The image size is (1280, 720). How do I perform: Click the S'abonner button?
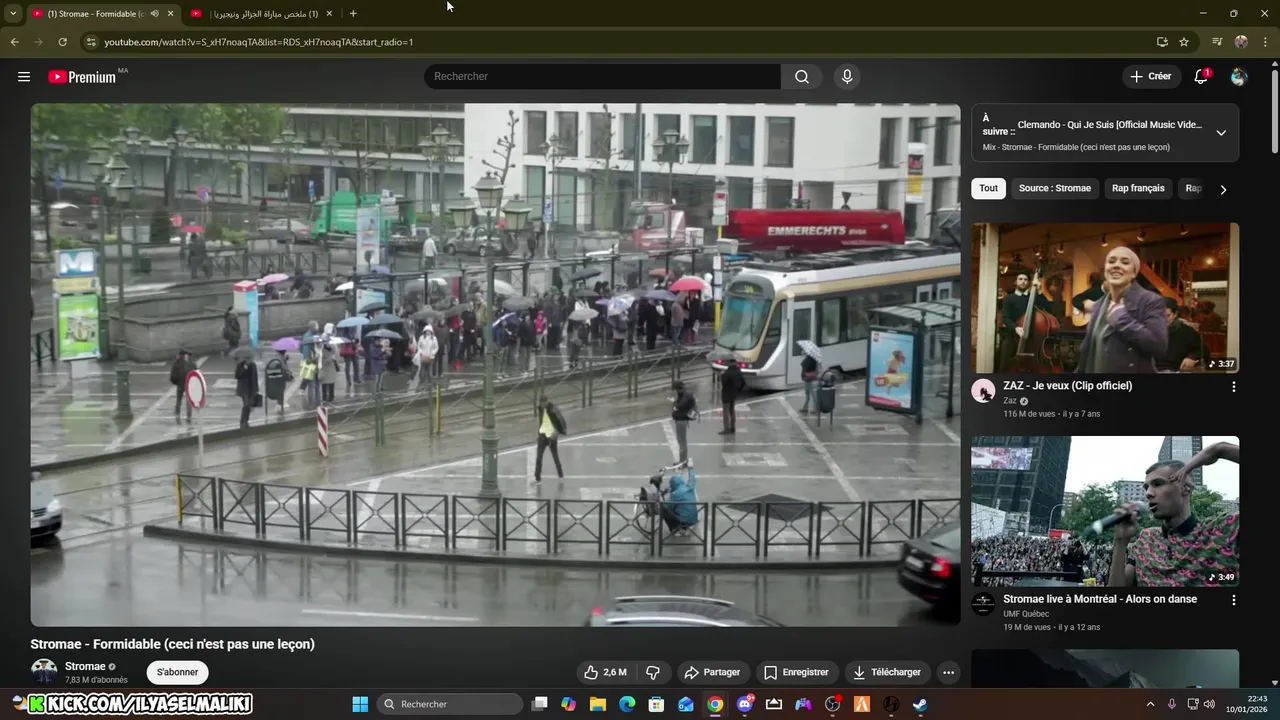[x=177, y=672]
